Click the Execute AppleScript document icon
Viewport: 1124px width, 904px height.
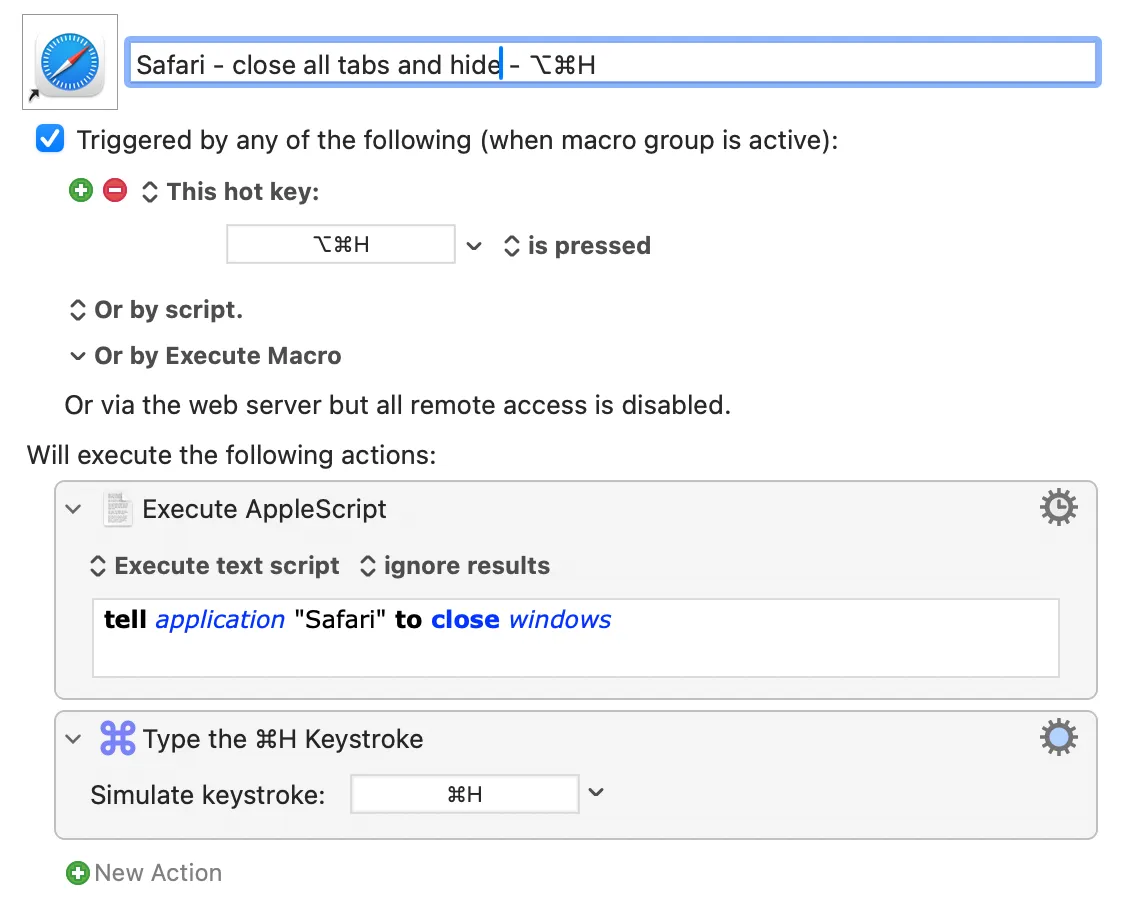(118, 509)
